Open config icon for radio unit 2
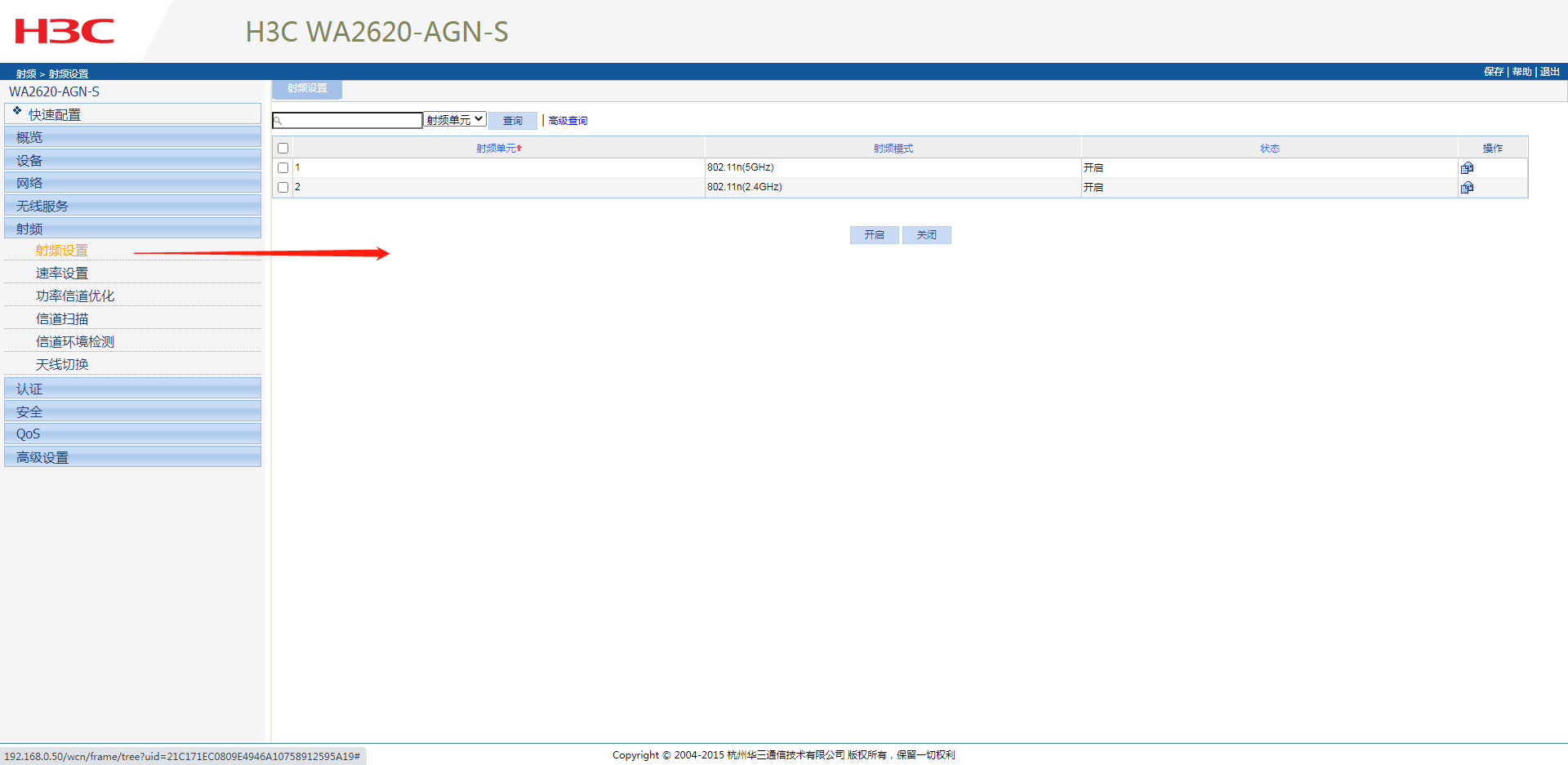The height and width of the screenshot is (765, 1568). tap(1467, 187)
